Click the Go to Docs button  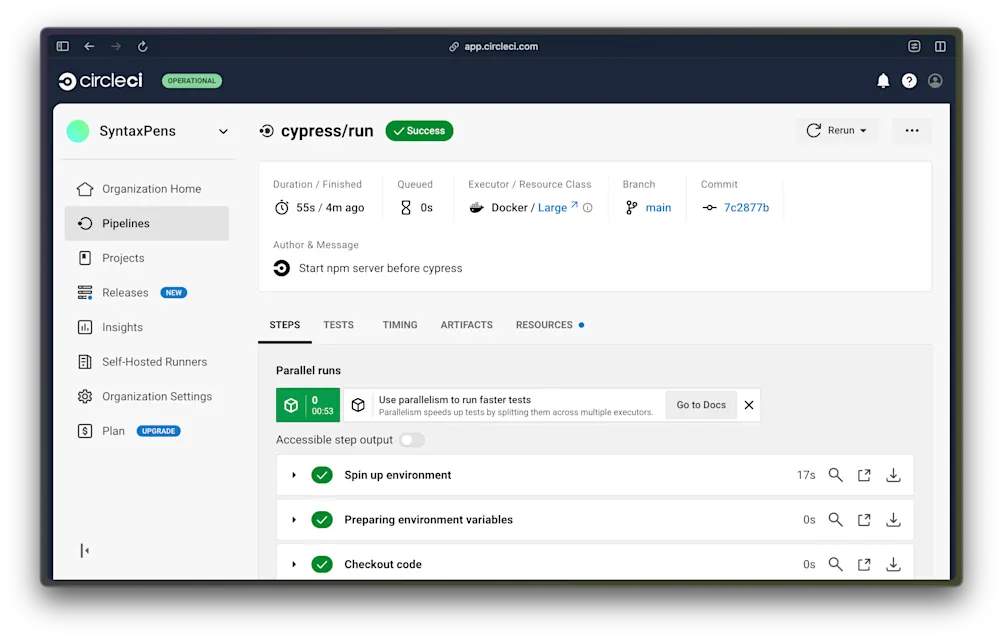701,405
